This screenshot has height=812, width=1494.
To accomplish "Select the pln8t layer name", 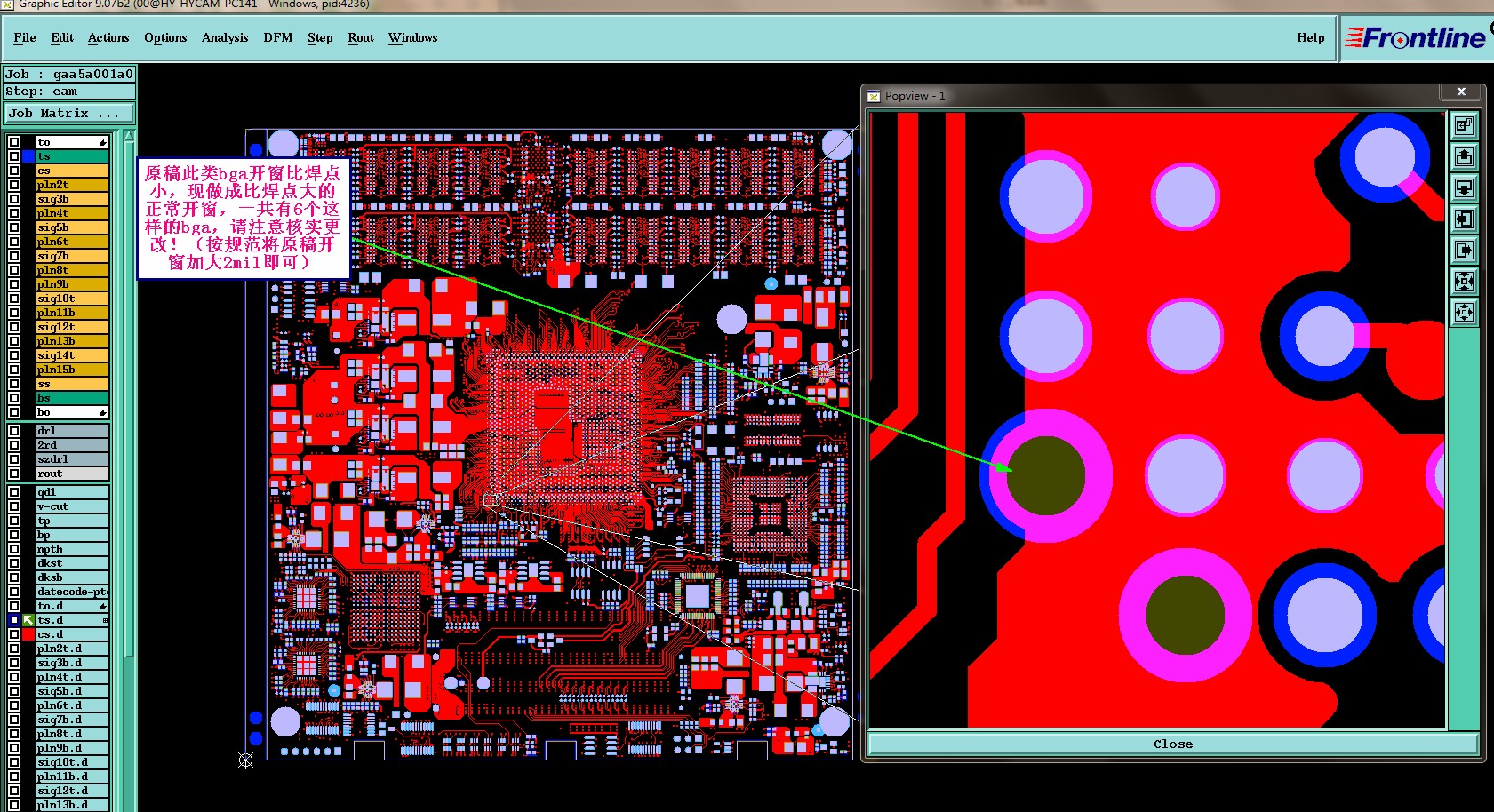I will pyautogui.click(x=73, y=270).
